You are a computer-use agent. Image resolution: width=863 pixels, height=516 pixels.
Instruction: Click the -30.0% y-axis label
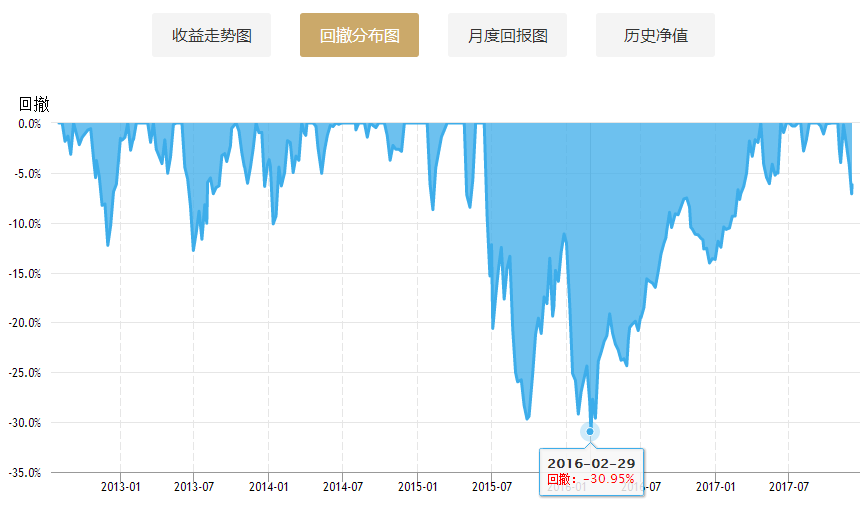(25, 422)
